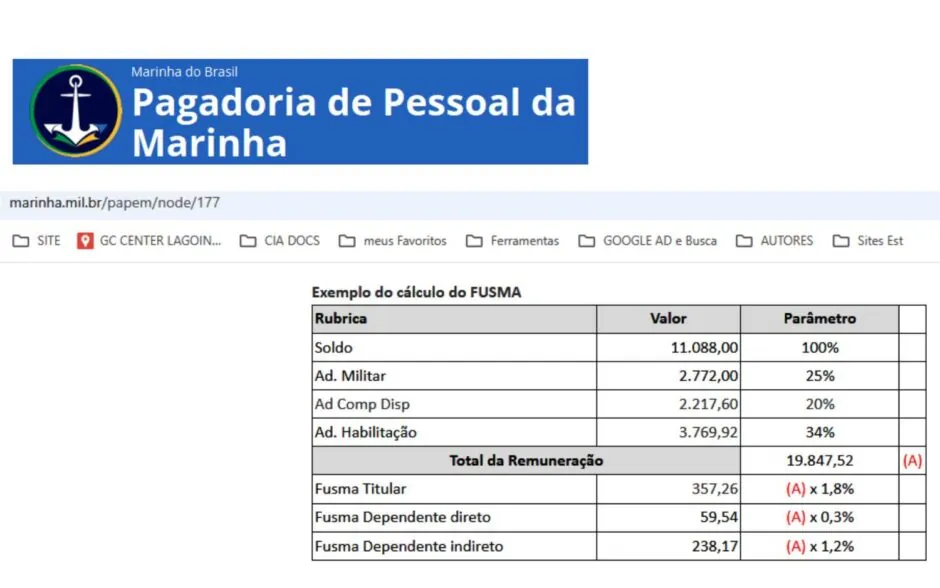This screenshot has height=588, width=940.
Task: Click the Rubrica column header
Action: pyautogui.click(x=341, y=319)
